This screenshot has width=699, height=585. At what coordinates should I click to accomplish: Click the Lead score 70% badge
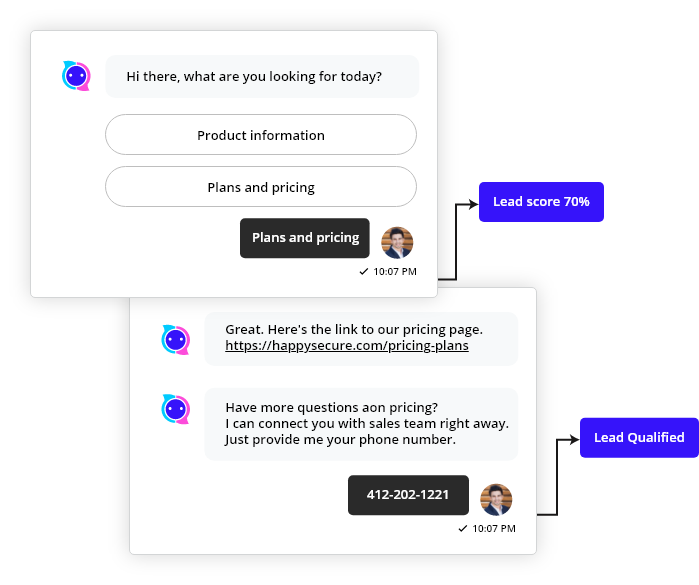point(541,202)
